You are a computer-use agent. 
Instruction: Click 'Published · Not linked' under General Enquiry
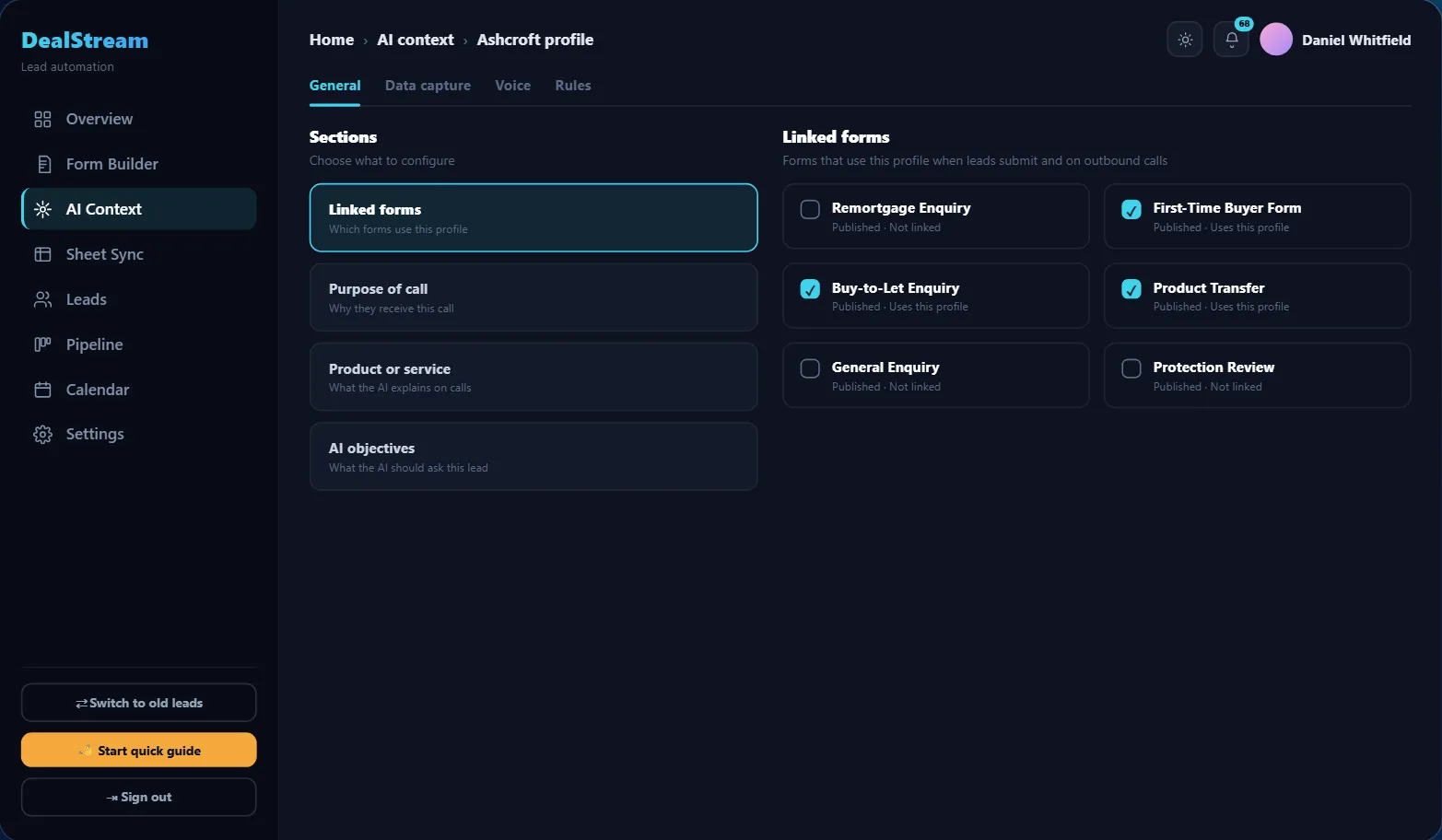886,387
